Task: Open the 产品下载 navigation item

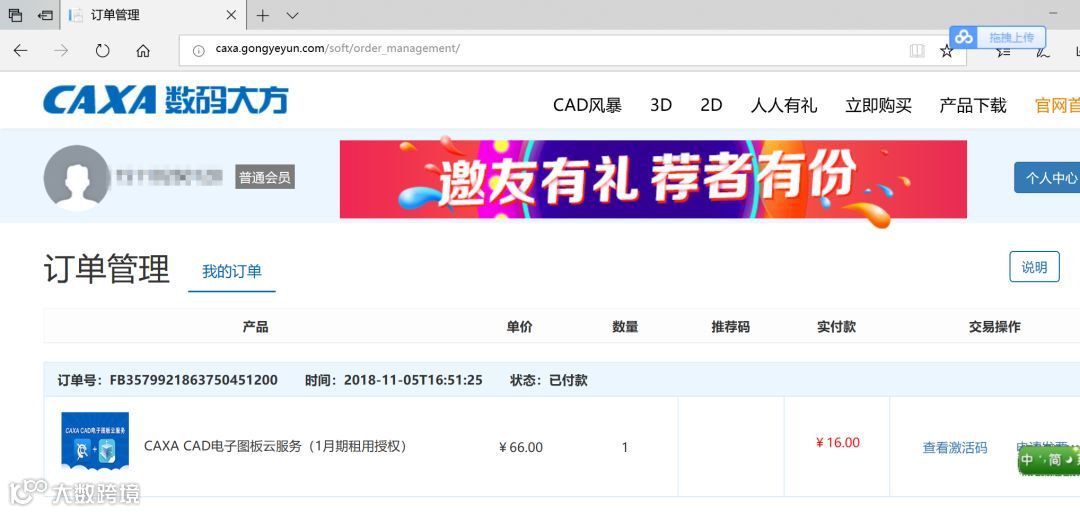Action: click(x=973, y=105)
